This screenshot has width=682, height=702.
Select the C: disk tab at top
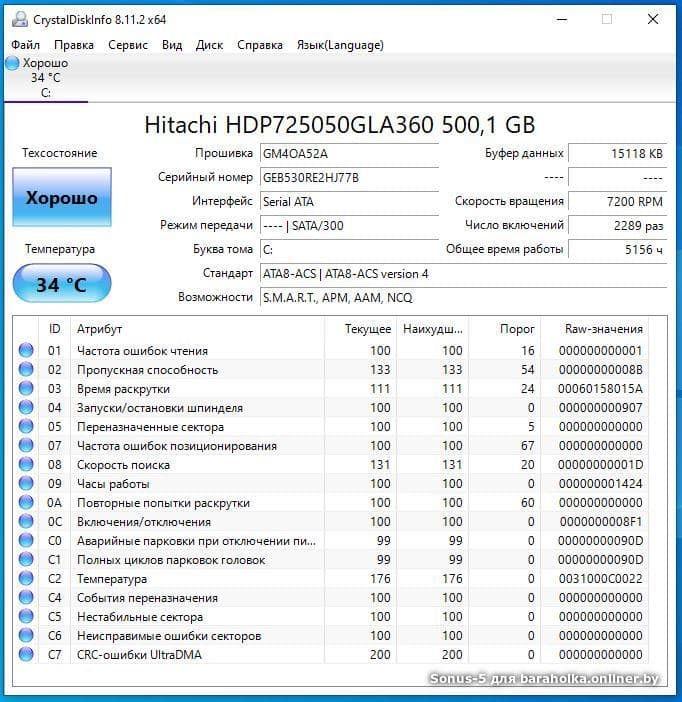[46, 78]
